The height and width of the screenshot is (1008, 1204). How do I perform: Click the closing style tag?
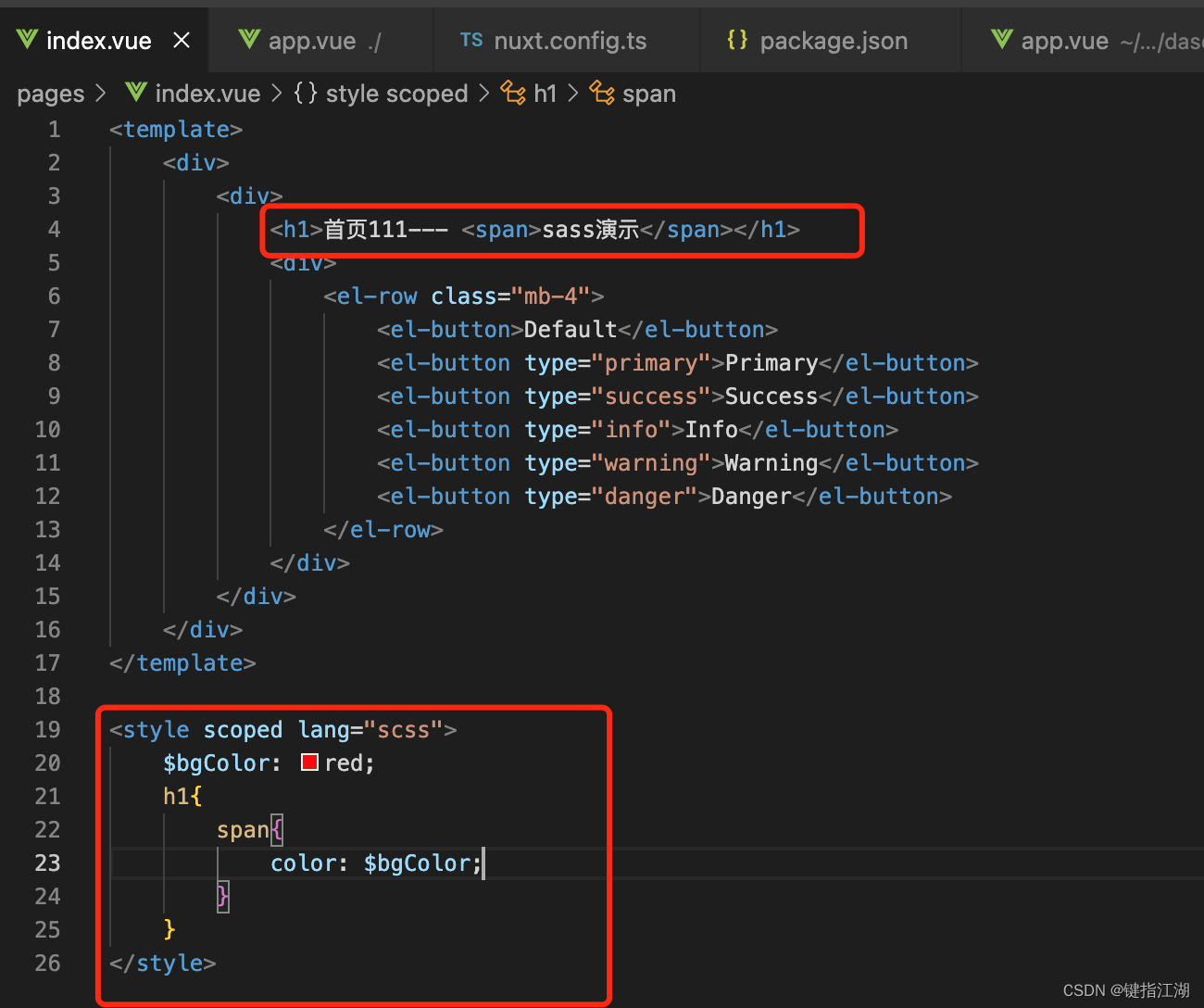163,964
